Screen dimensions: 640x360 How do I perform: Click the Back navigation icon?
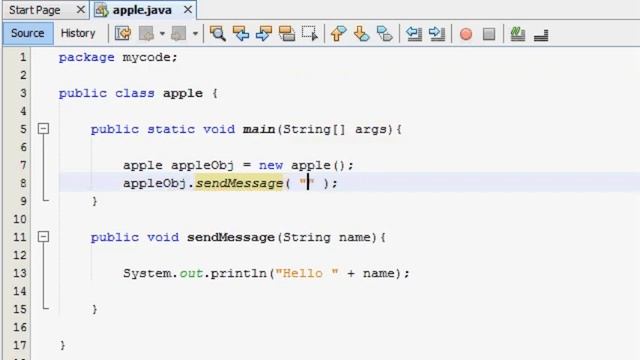click(147, 33)
